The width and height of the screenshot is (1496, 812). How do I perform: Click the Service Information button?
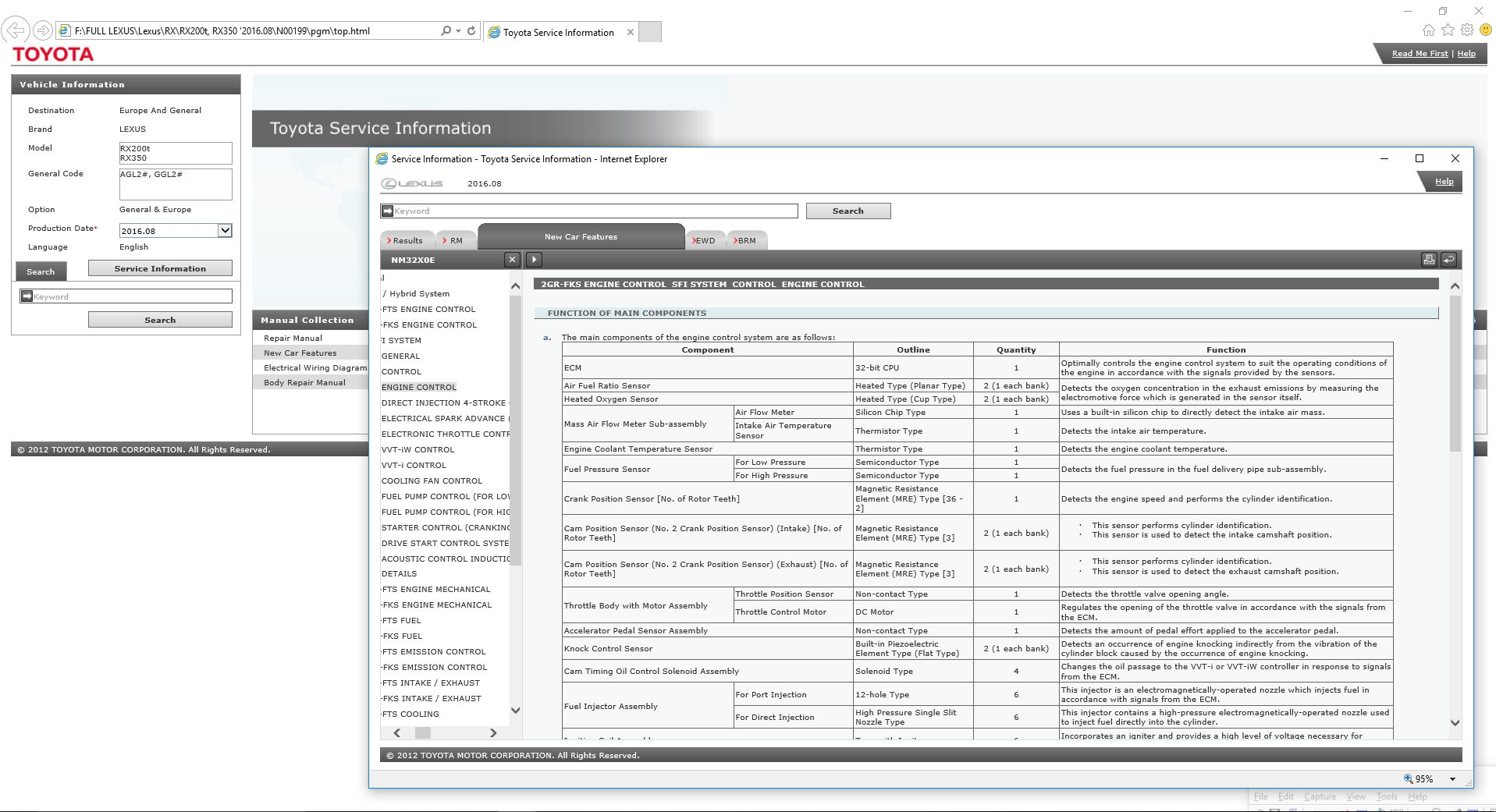pyautogui.click(x=160, y=268)
